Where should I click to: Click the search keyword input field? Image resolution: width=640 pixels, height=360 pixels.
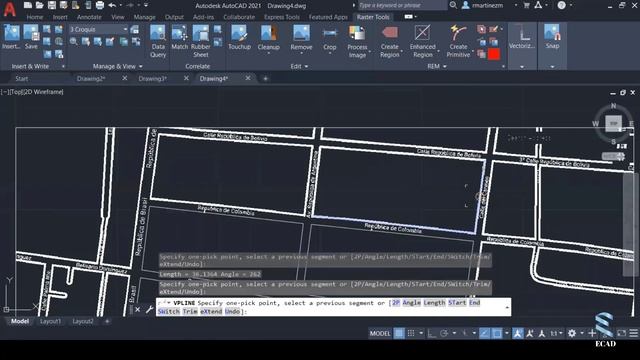[402, 5]
